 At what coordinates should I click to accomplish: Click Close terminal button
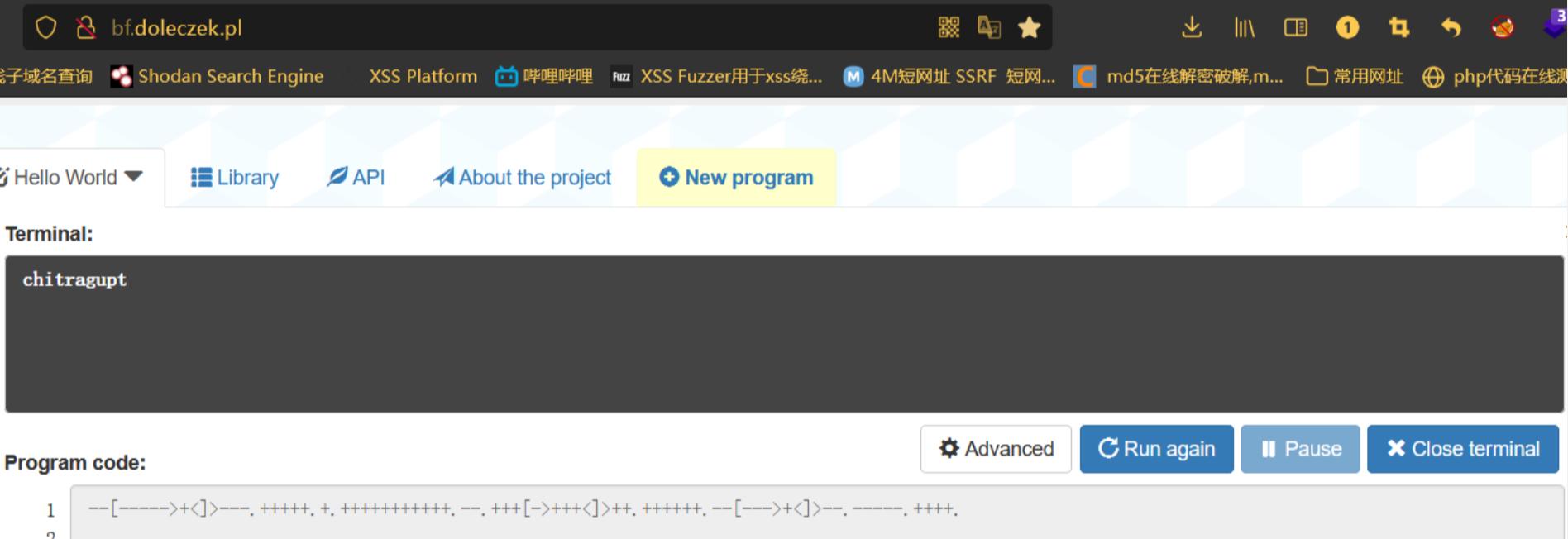[1463, 449]
